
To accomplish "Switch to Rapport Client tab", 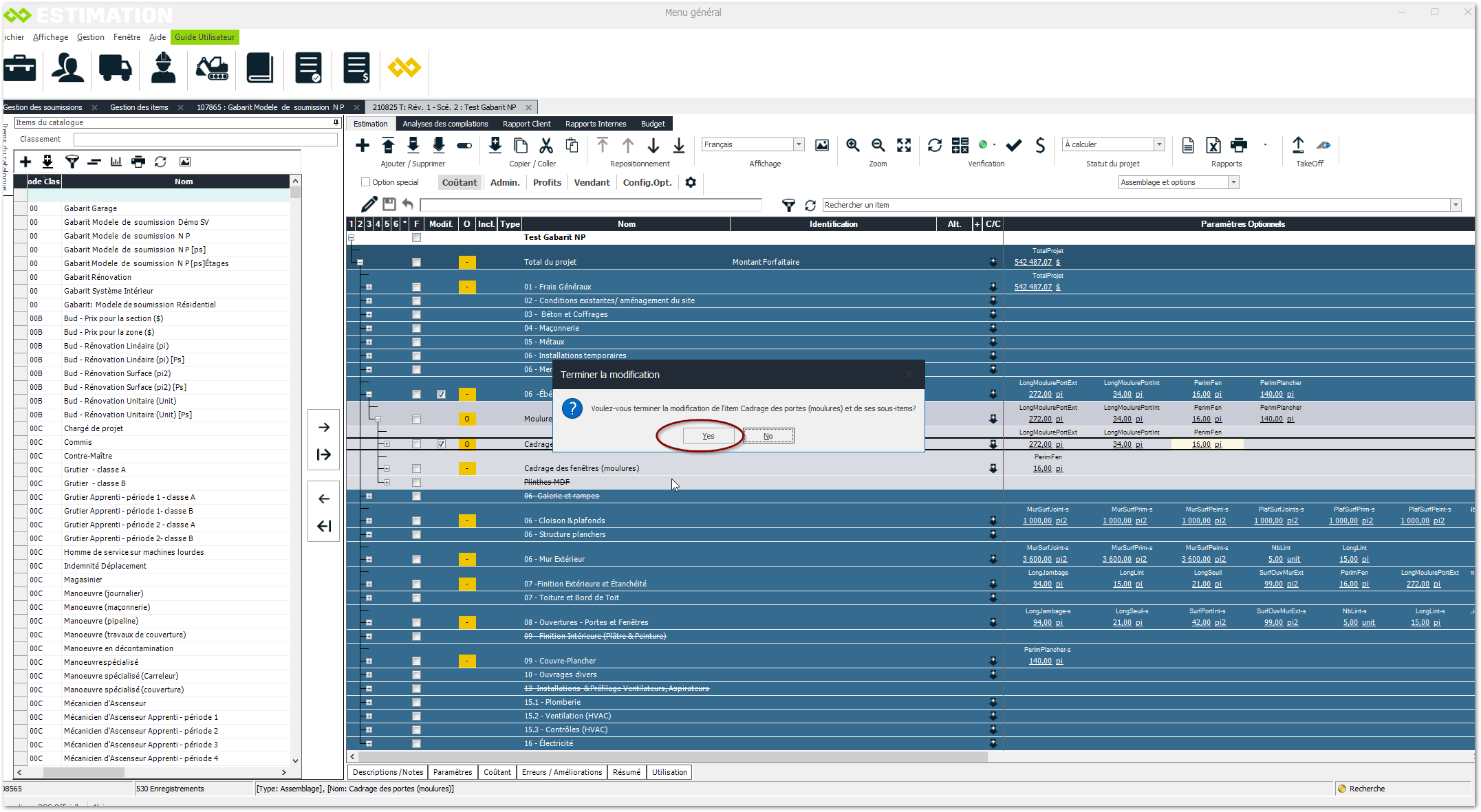I will (x=526, y=124).
